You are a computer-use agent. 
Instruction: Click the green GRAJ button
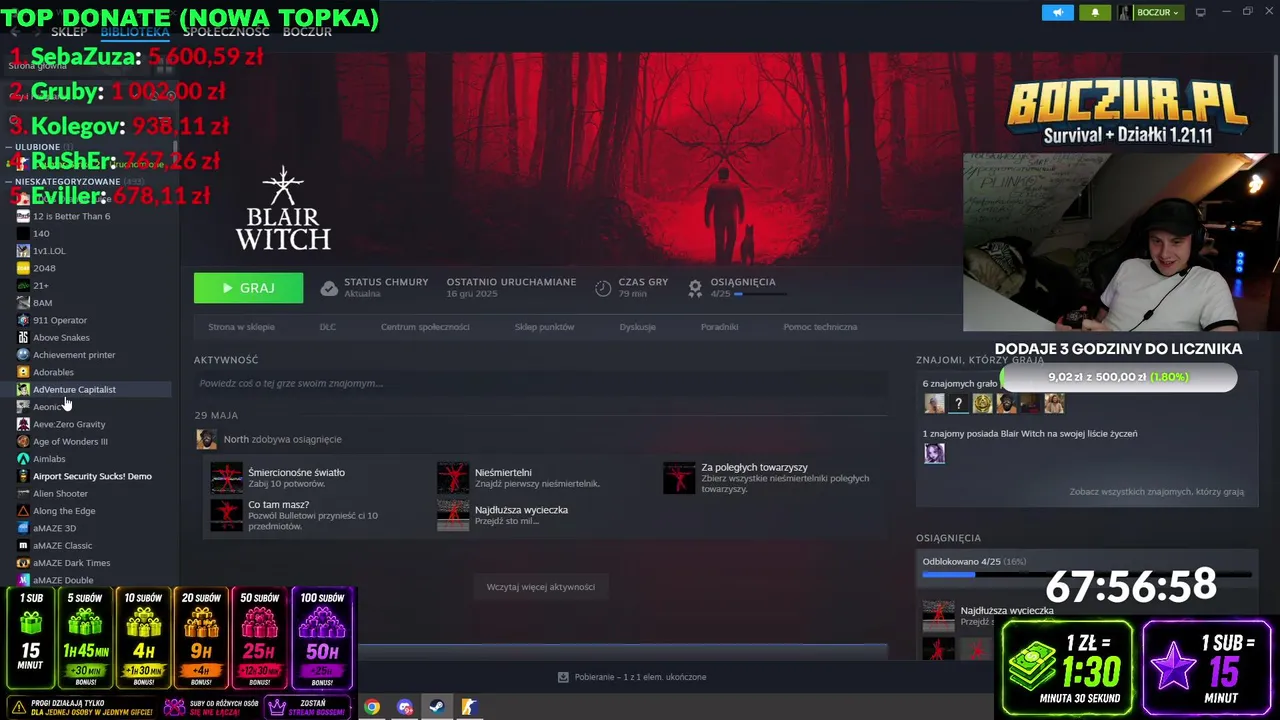[x=248, y=288]
